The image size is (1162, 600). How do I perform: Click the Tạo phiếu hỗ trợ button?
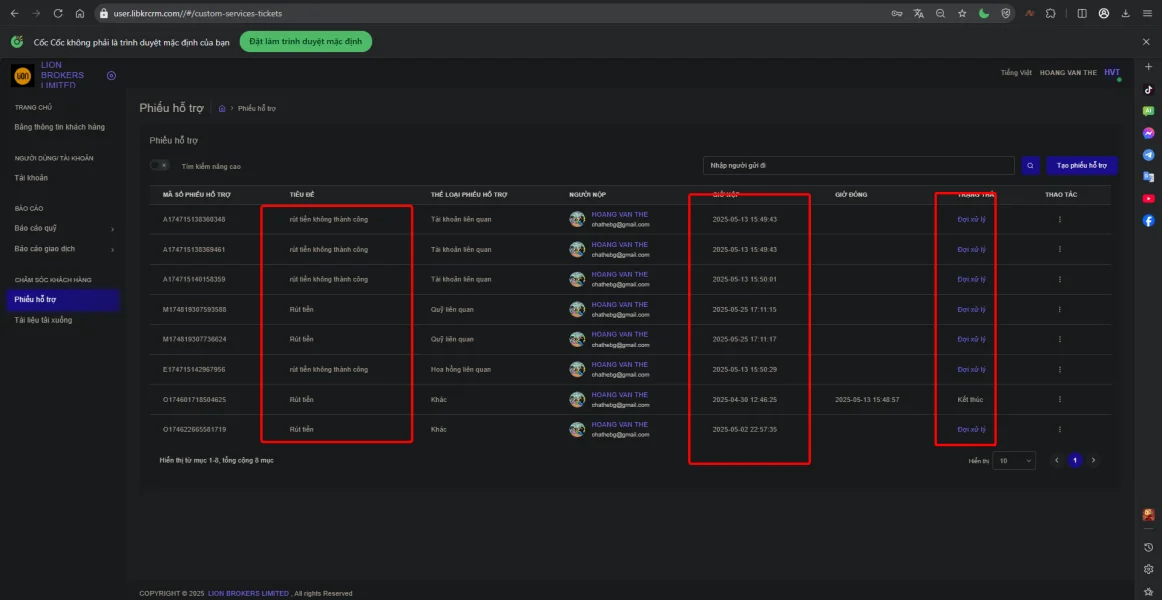(1082, 166)
